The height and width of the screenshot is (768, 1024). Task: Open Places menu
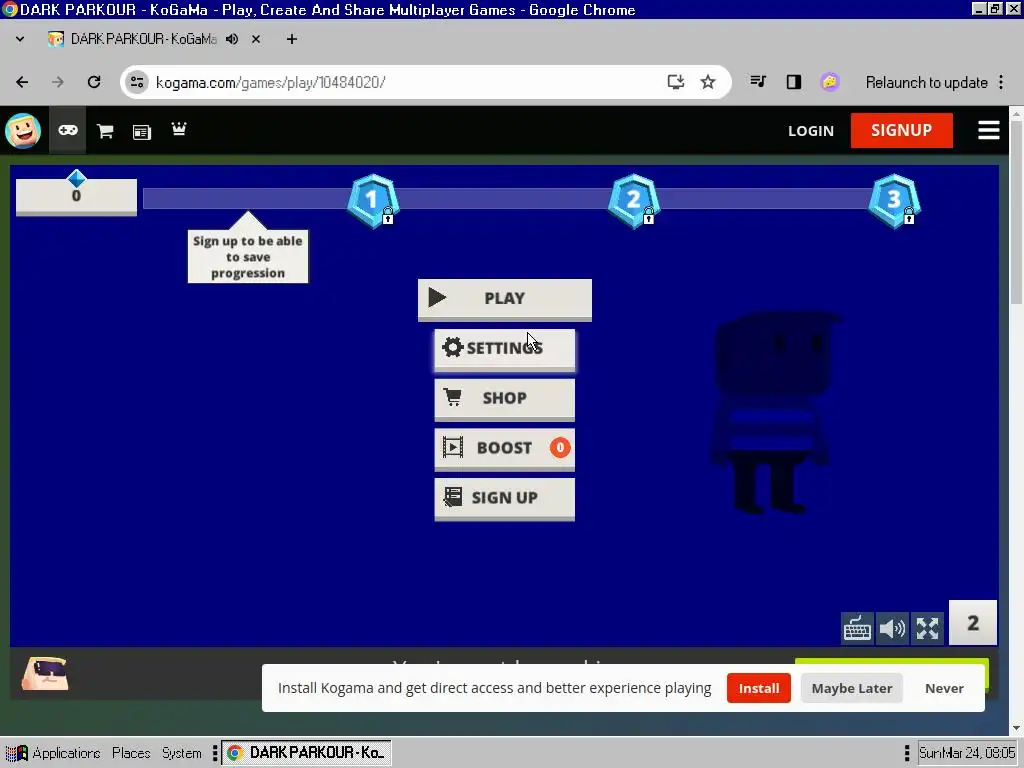(x=131, y=753)
